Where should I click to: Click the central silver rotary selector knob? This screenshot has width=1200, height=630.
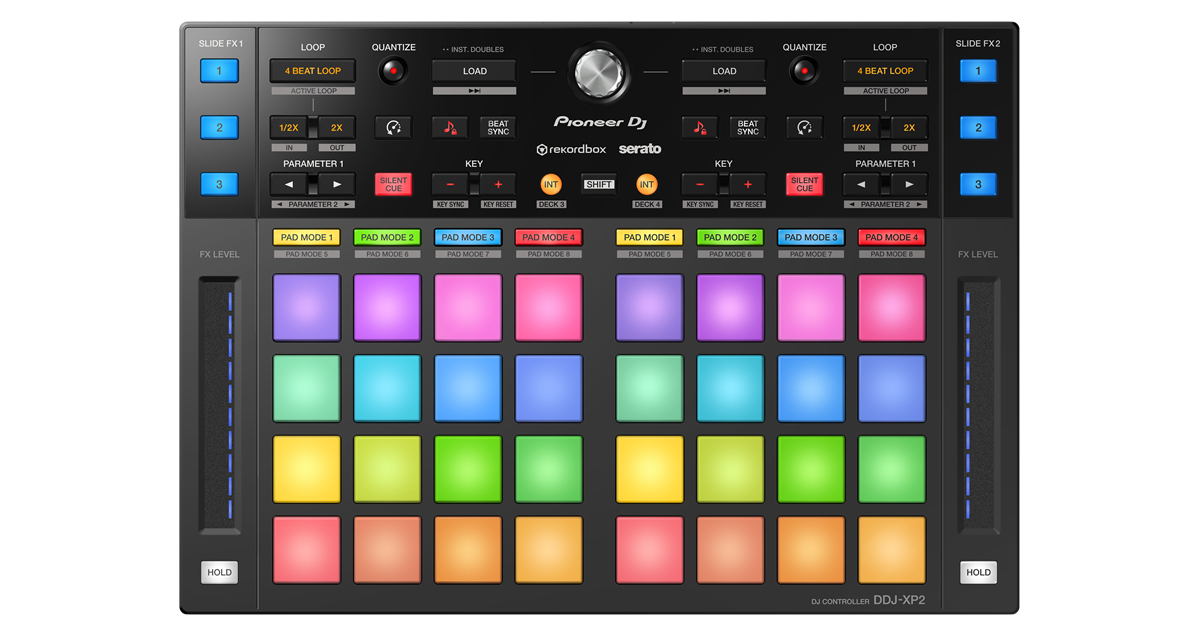[x=599, y=71]
